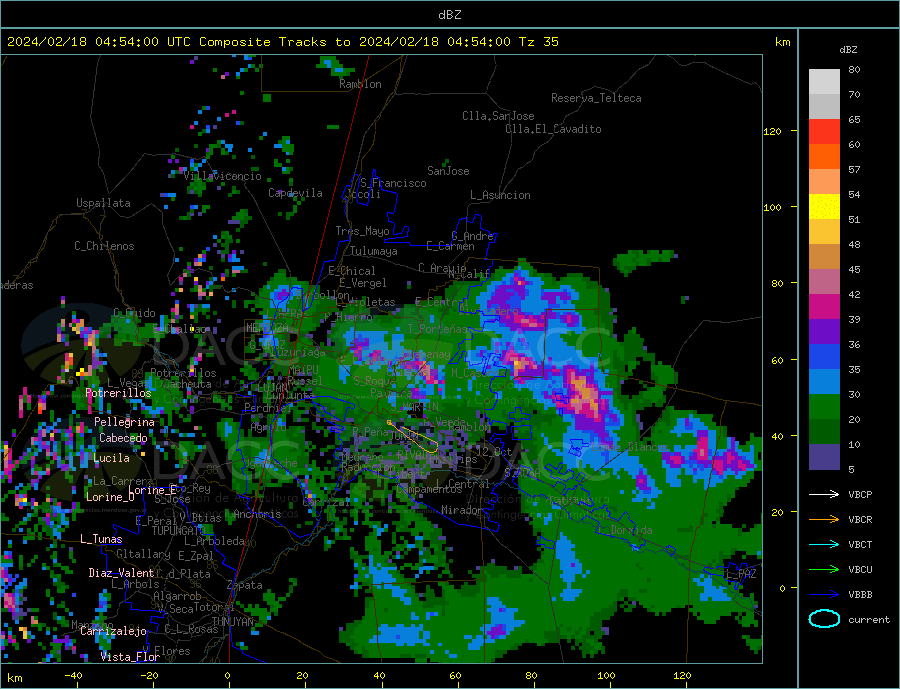Select the magenta 39-42 dBZ legend swatch
The height and width of the screenshot is (689, 900).
tap(824, 307)
